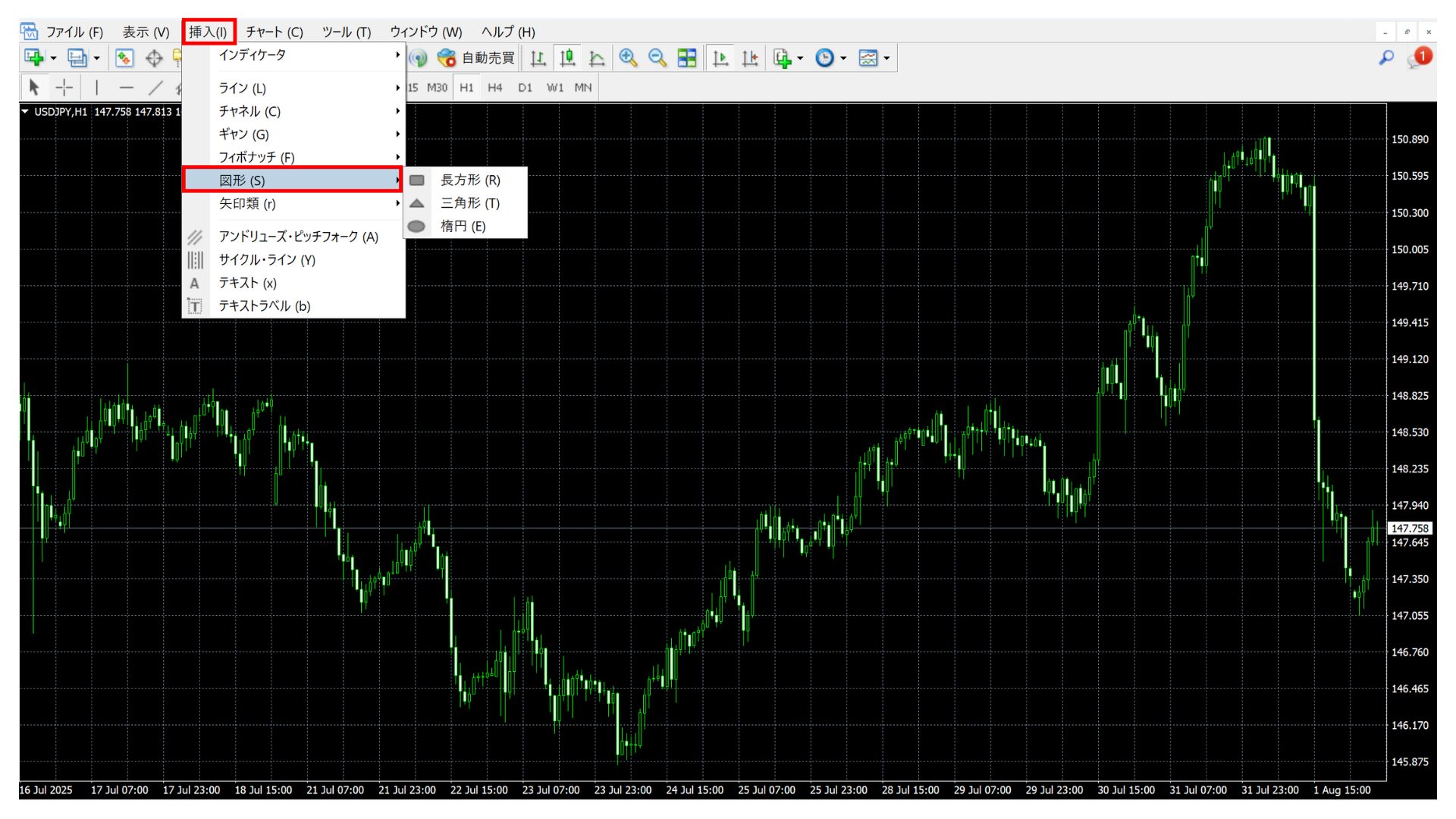Switch timeframe to H4
1456x819 pixels.
click(494, 87)
